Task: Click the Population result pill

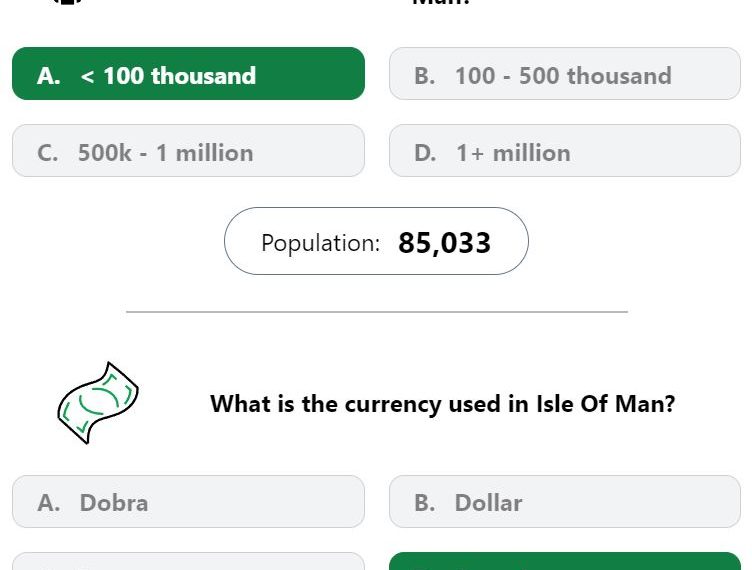Action: tap(376, 241)
